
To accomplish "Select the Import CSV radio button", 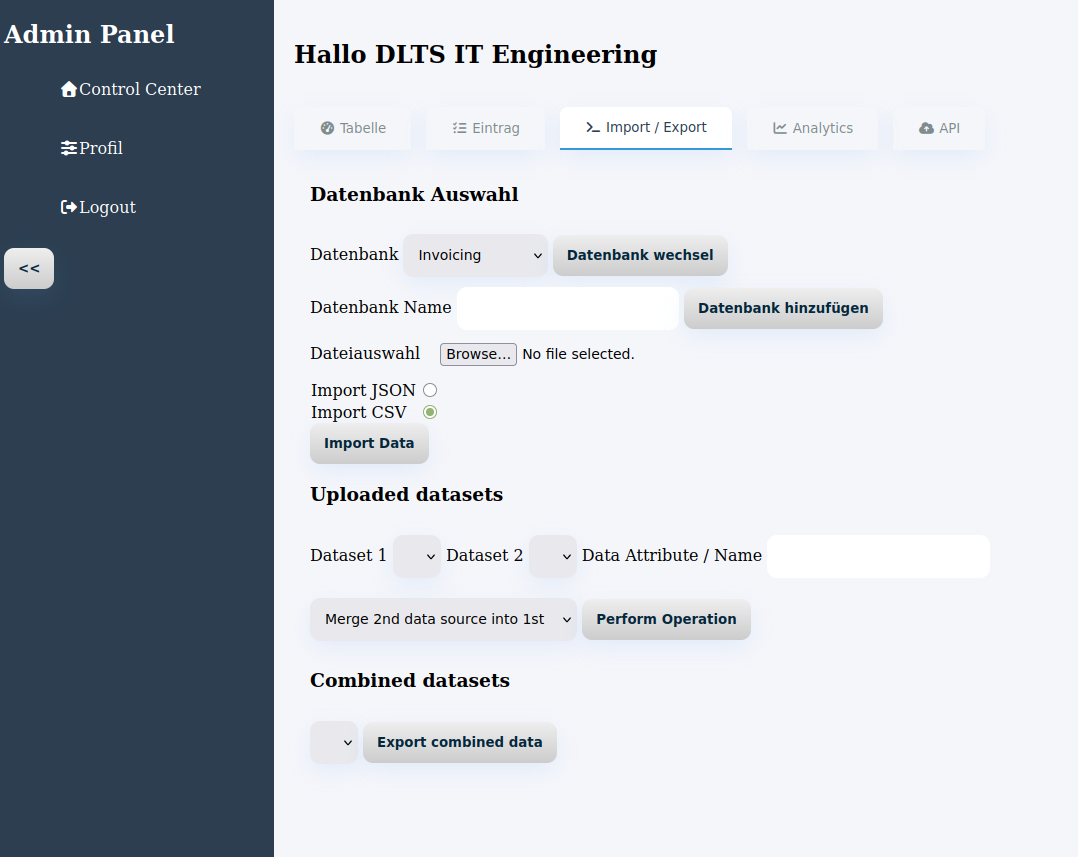I will (x=430, y=412).
